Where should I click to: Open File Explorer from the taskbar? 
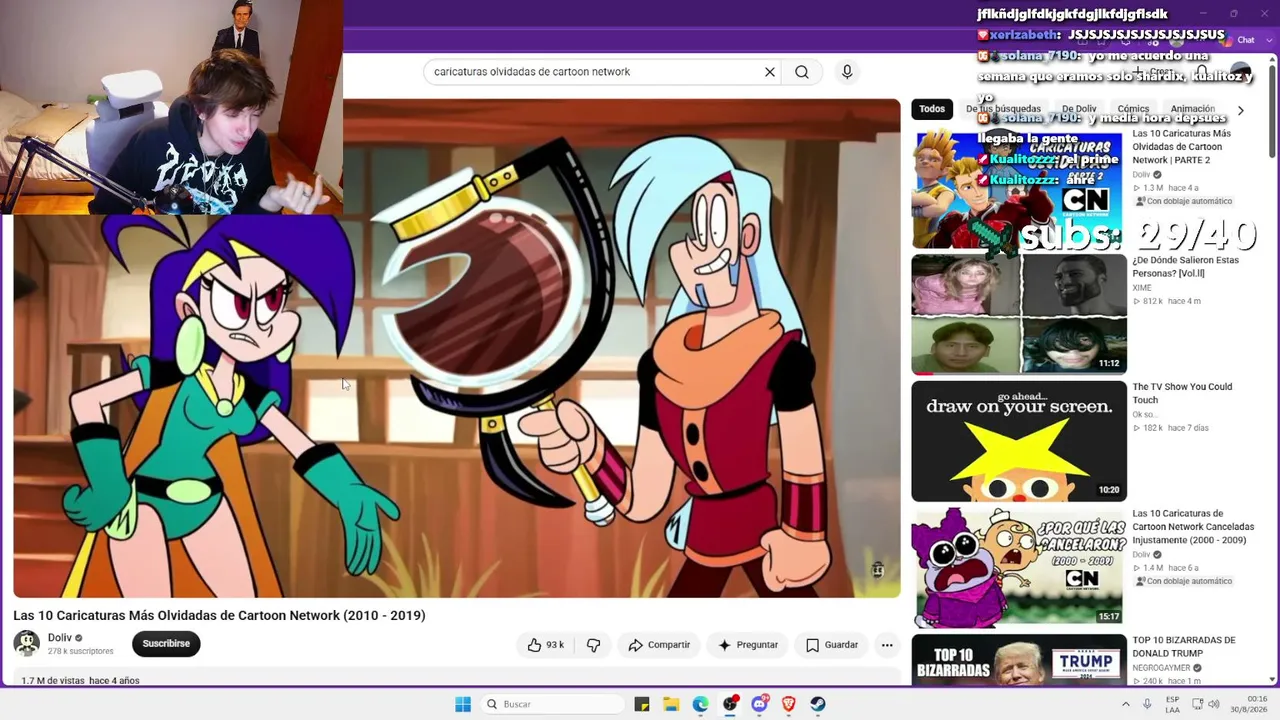(671, 704)
